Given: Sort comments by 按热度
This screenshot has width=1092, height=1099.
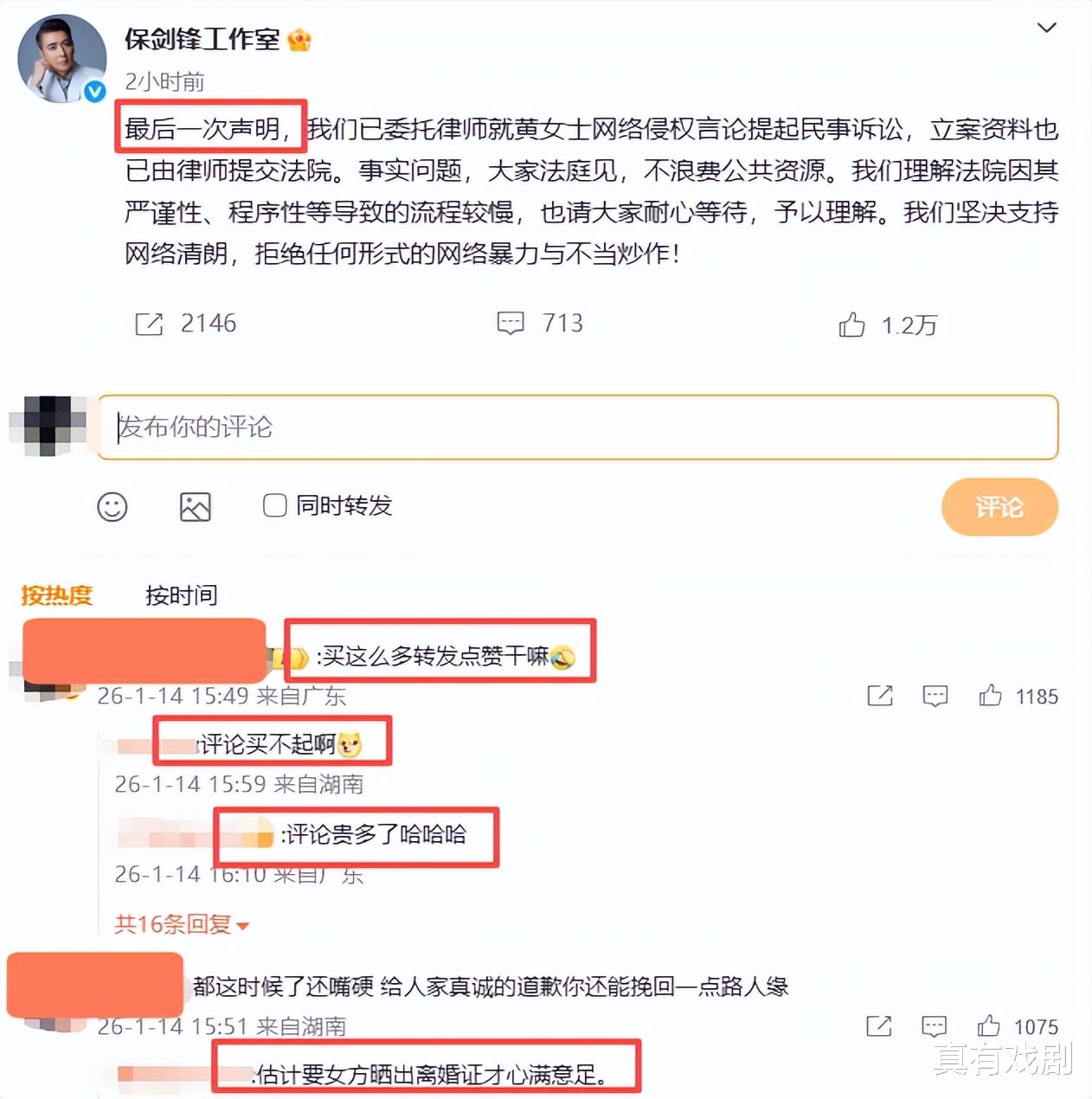Looking at the screenshot, I should pyautogui.click(x=57, y=595).
